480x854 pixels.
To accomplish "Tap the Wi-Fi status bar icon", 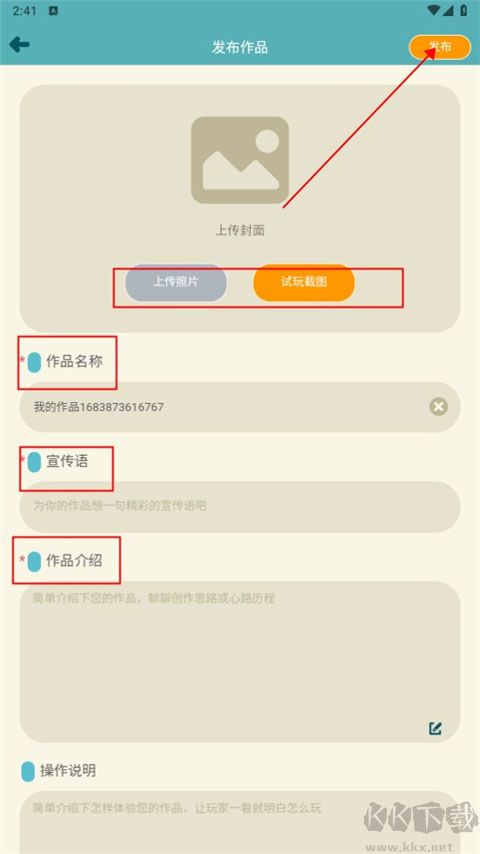I will tap(434, 10).
